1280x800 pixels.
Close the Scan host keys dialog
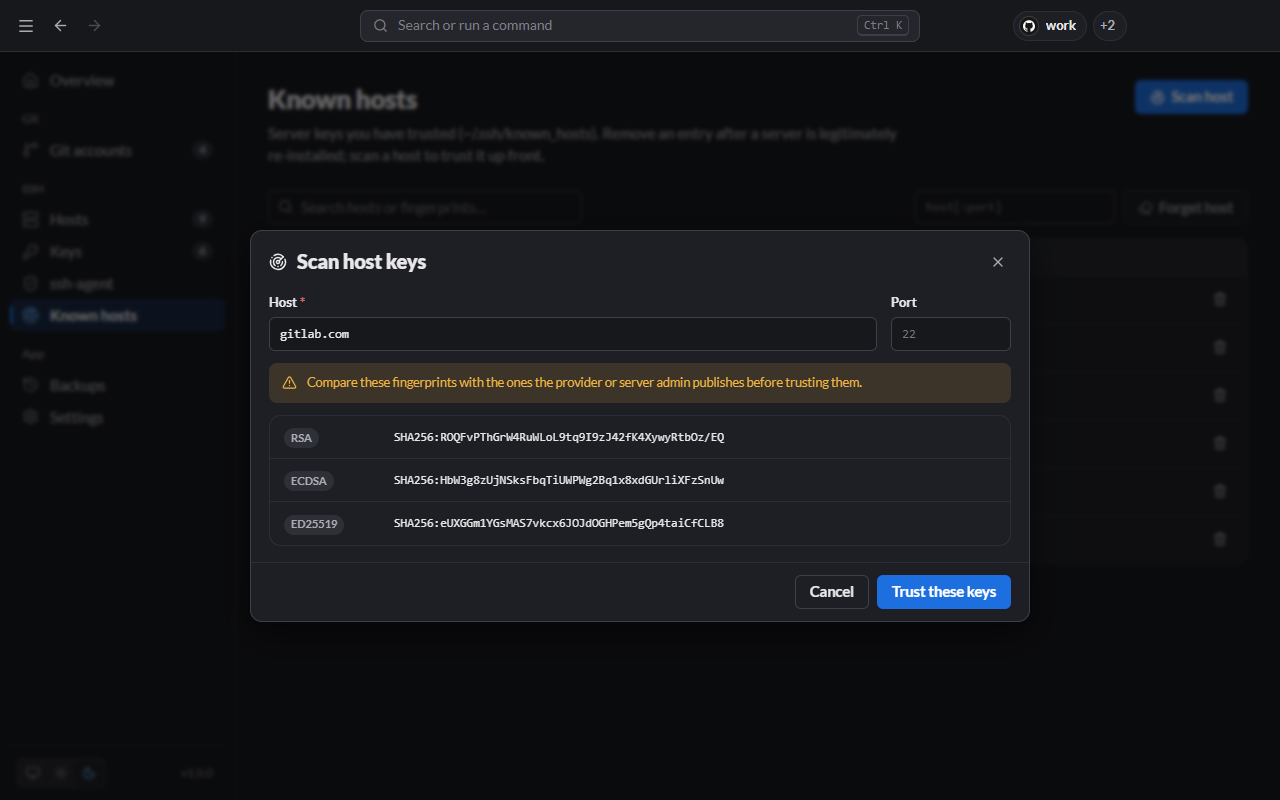point(997,262)
